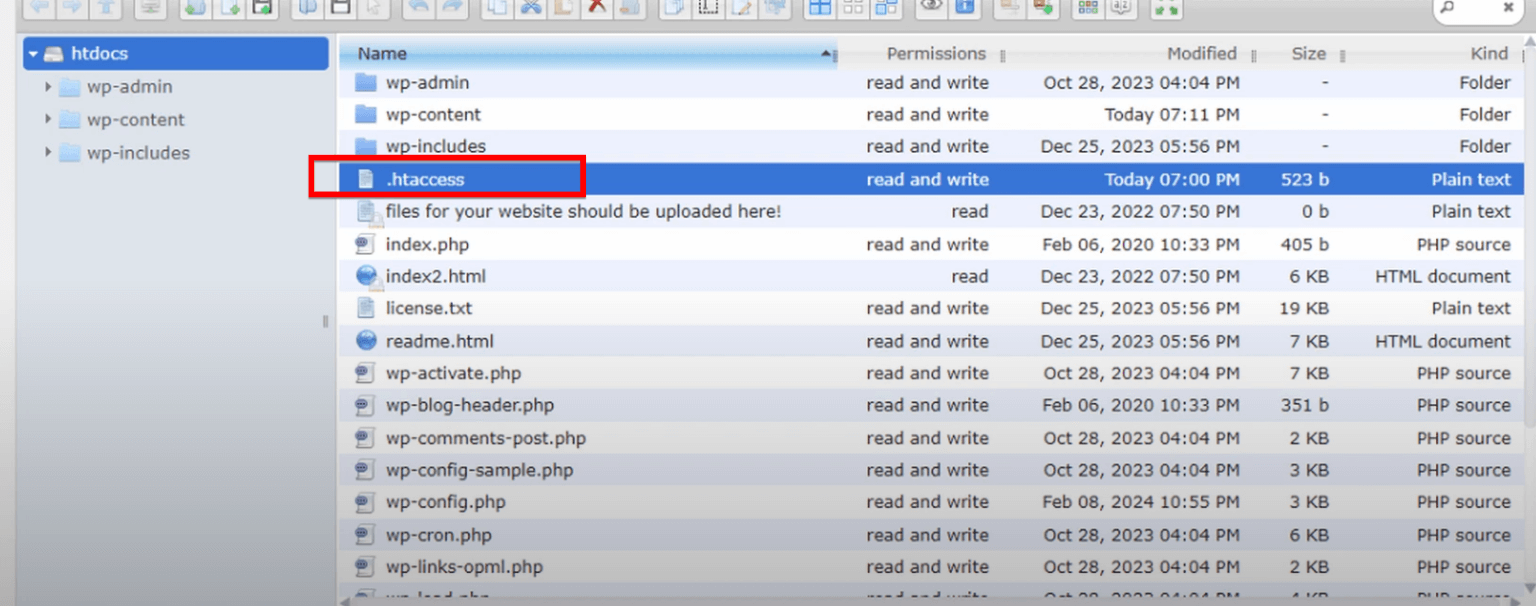
Task: Sort the list by the Size column
Action: (x=1308, y=53)
